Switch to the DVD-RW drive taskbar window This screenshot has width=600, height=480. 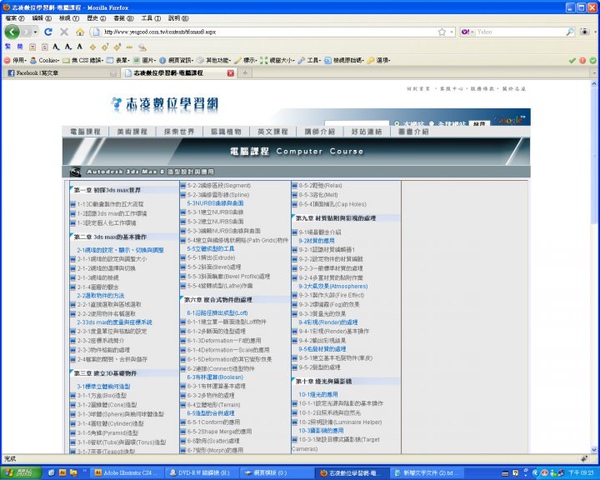[x=203, y=473]
